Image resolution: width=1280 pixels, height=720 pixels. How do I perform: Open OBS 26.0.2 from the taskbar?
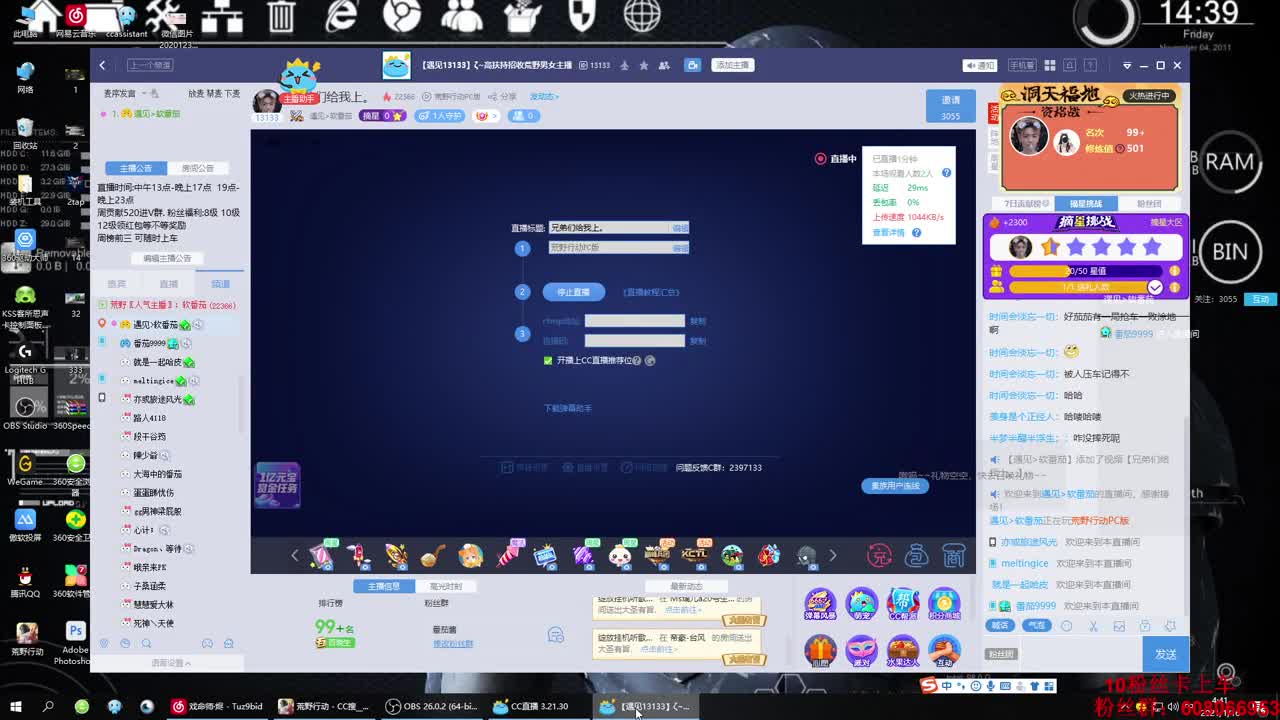click(432, 706)
